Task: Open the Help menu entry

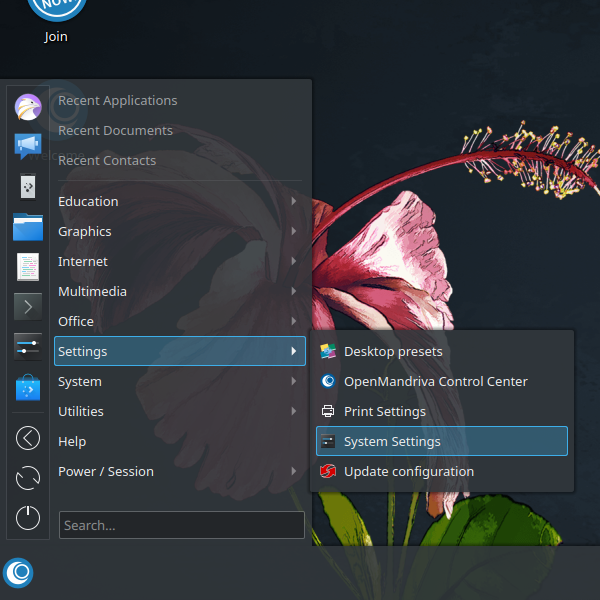Action: (x=180, y=441)
